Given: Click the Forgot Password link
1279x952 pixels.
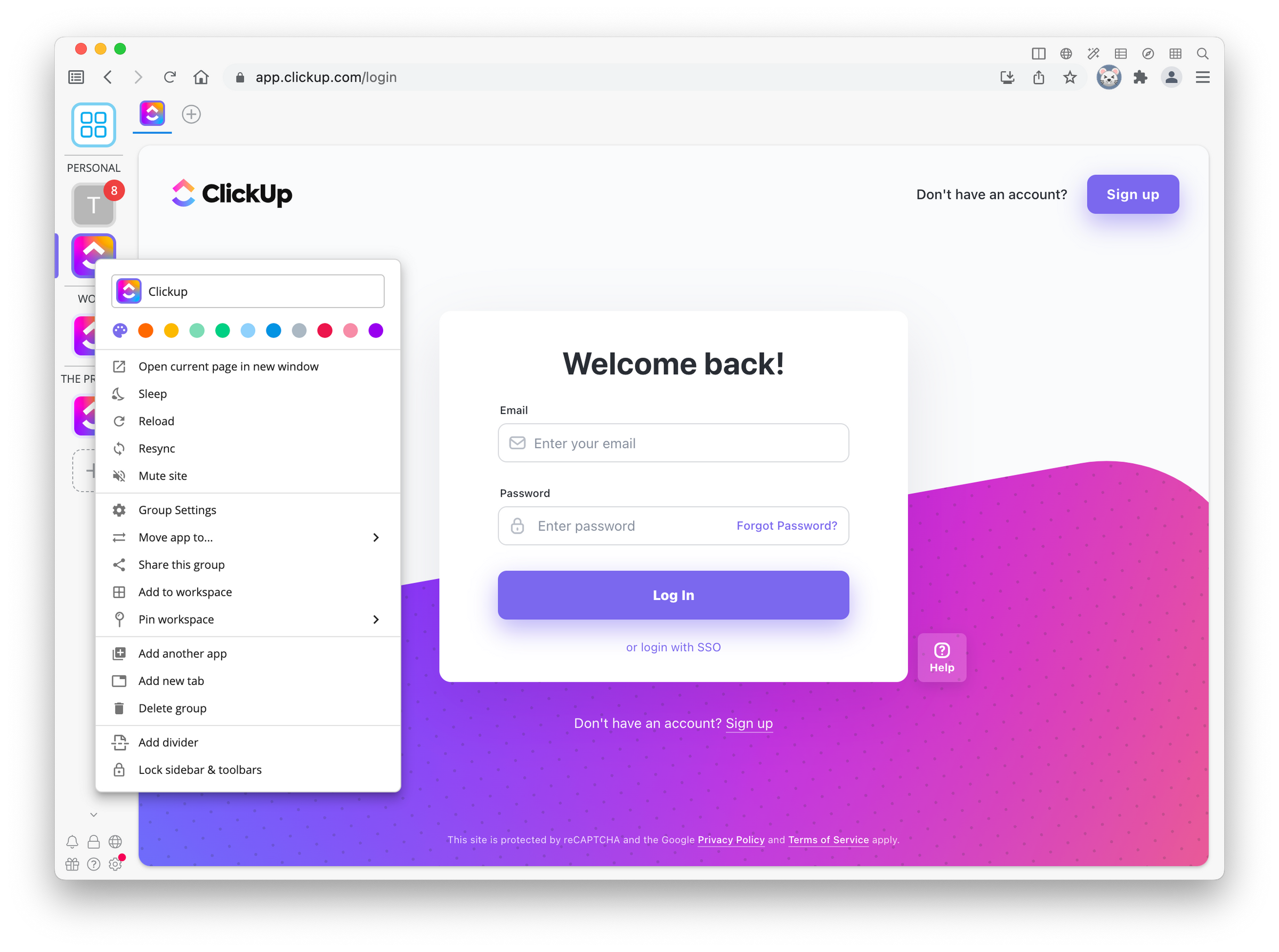Looking at the screenshot, I should tap(787, 525).
